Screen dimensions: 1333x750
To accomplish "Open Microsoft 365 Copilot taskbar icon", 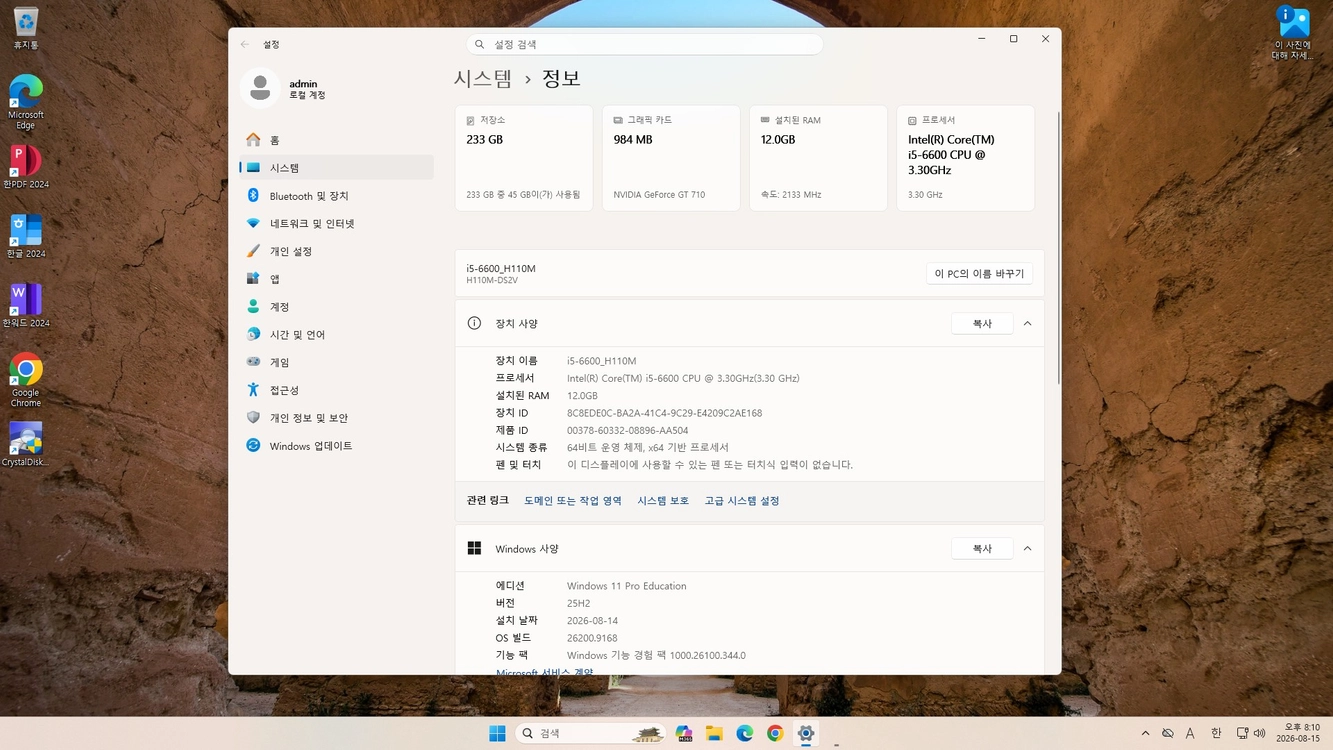I will (x=684, y=733).
